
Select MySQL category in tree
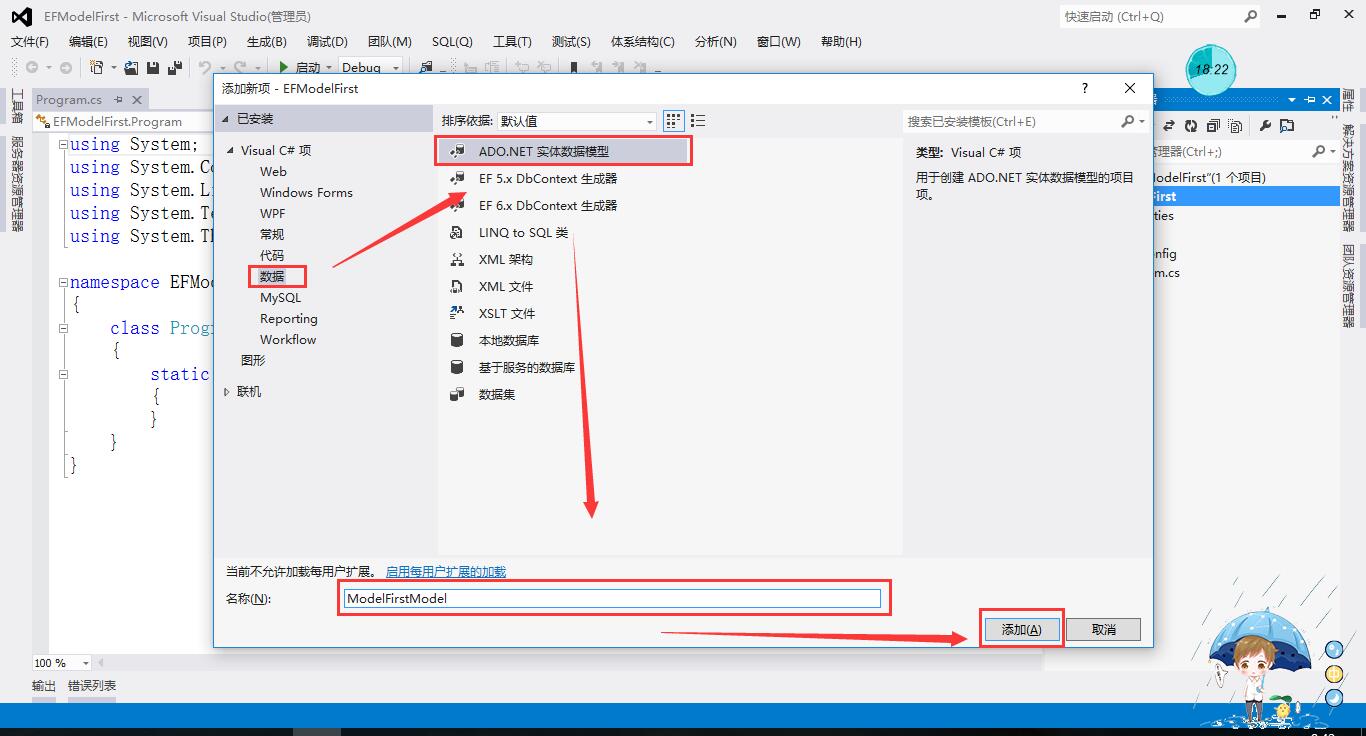(280, 297)
